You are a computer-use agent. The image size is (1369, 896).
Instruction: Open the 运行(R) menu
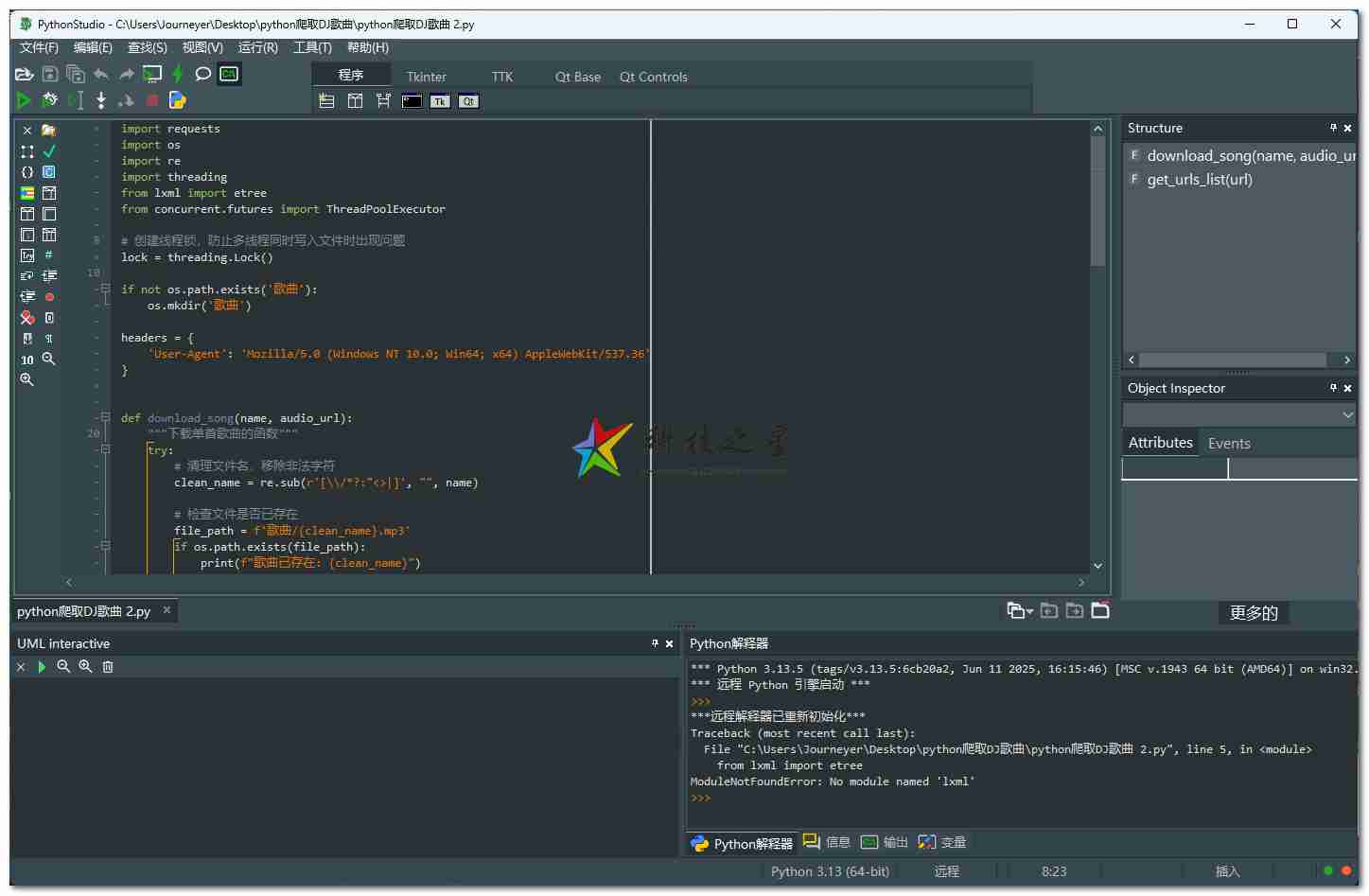[257, 47]
